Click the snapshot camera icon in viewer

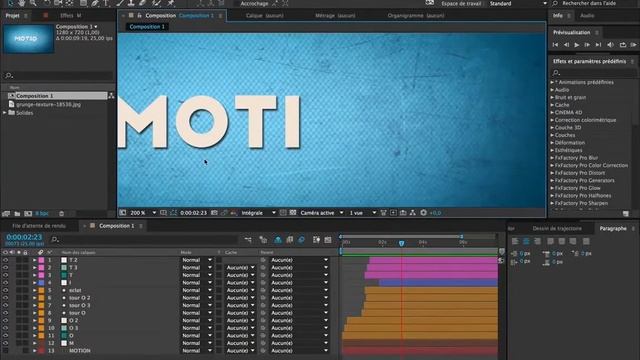point(214,213)
